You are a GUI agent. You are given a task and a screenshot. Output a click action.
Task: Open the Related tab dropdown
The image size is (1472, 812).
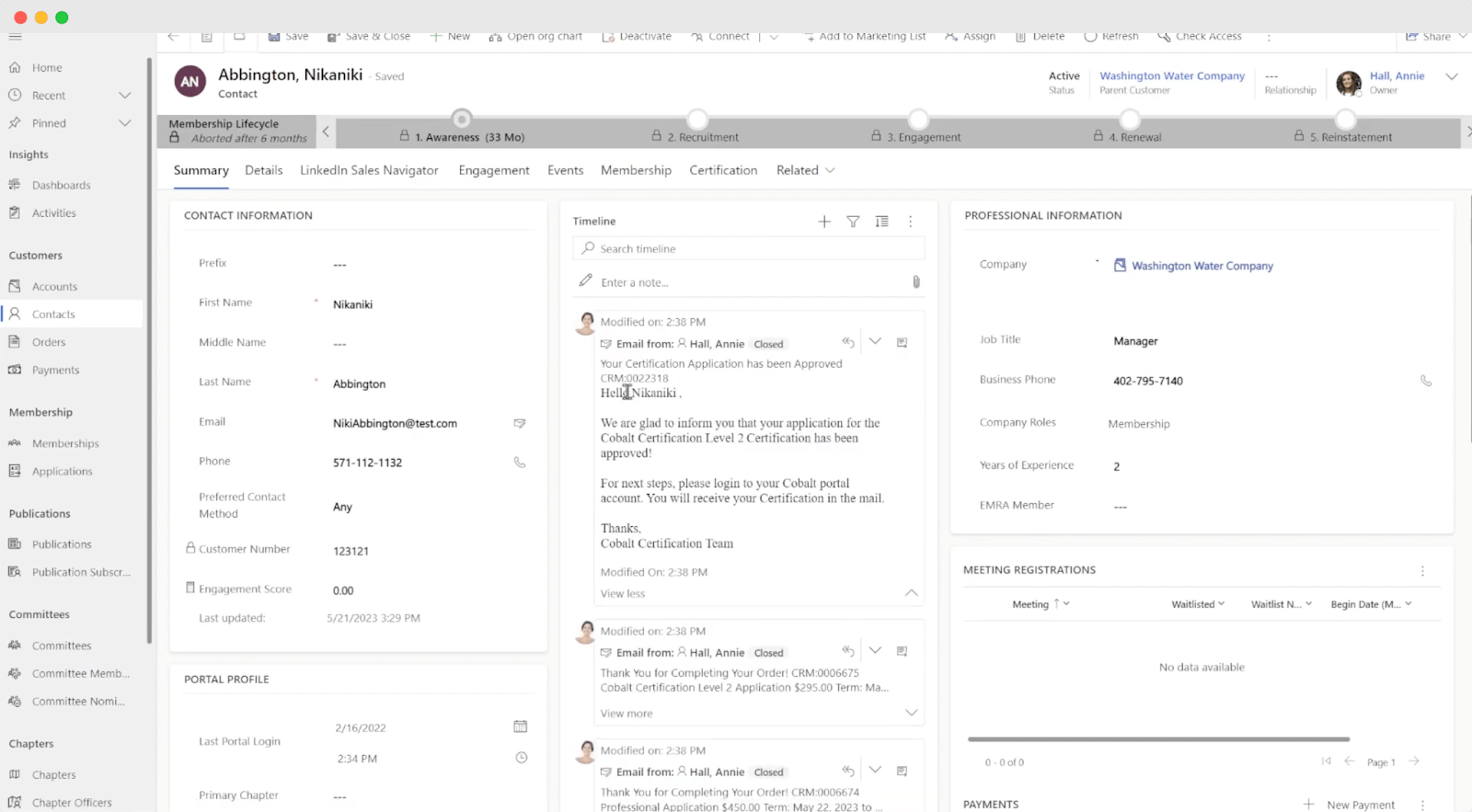(805, 171)
